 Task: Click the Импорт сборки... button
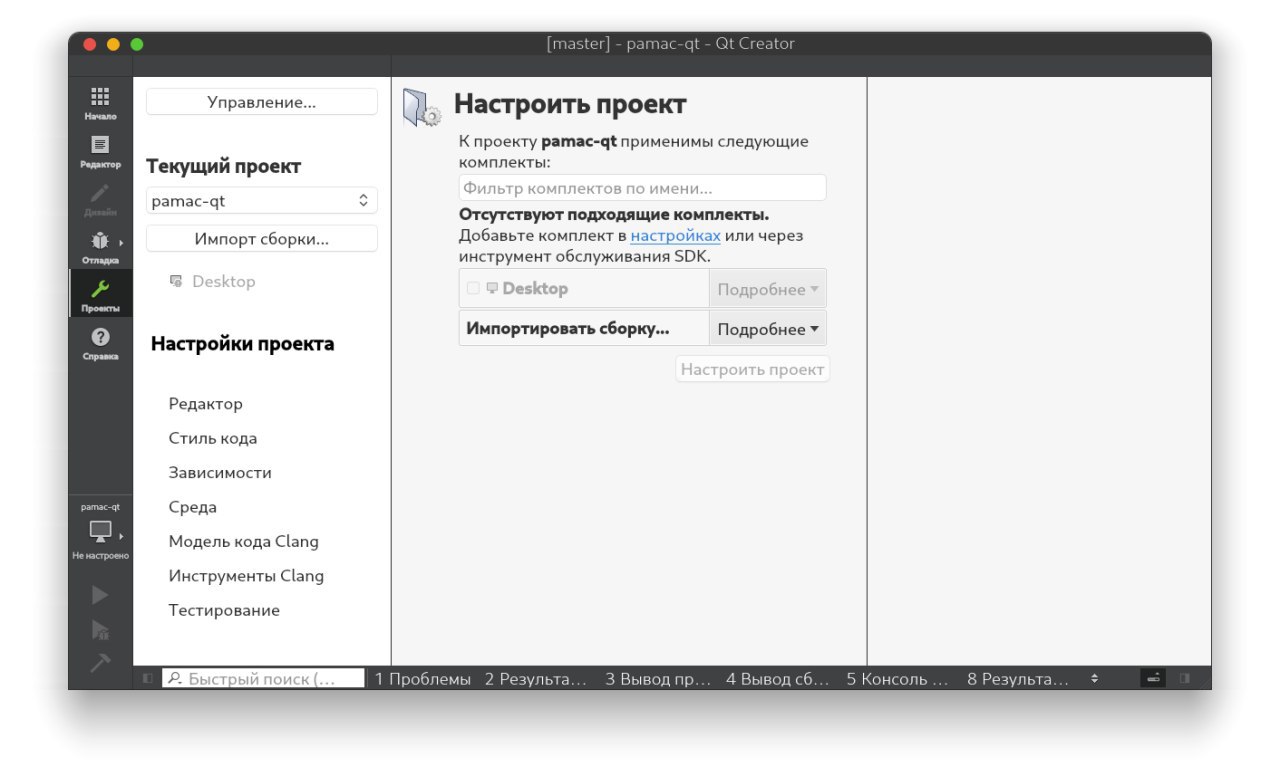point(262,239)
